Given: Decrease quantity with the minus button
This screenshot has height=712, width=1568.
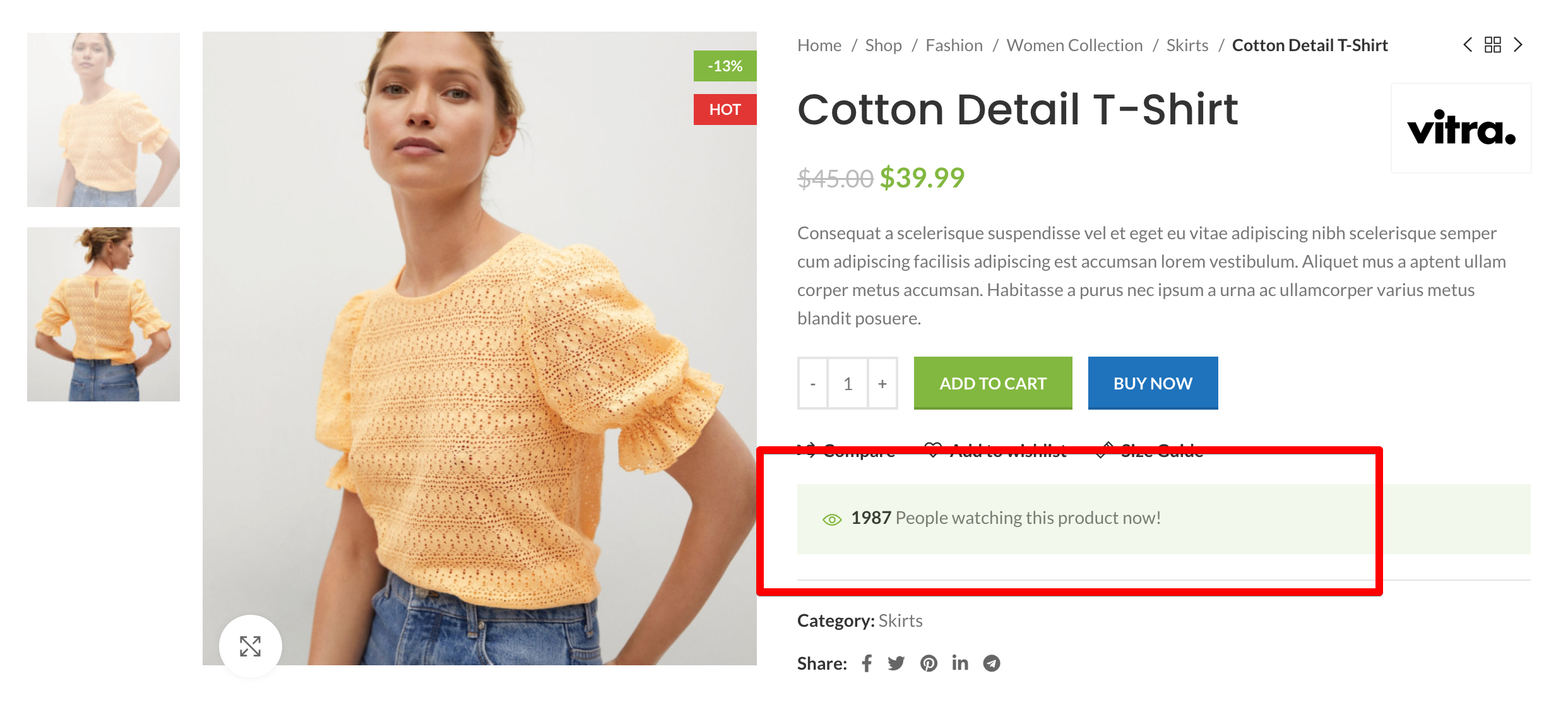Looking at the screenshot, I should pos(813,383).
